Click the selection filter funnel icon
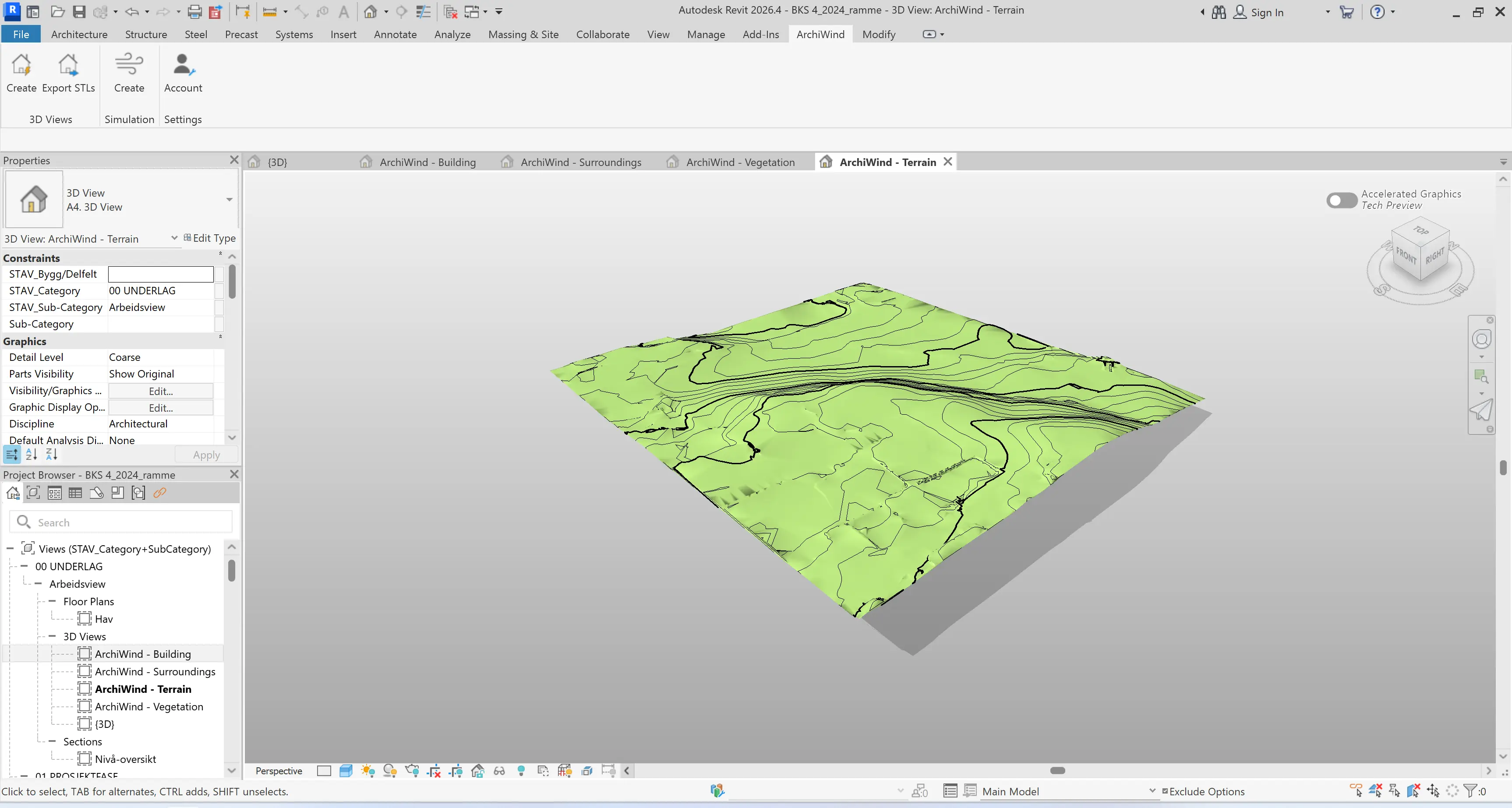1512x808 pixels. 1470,791
